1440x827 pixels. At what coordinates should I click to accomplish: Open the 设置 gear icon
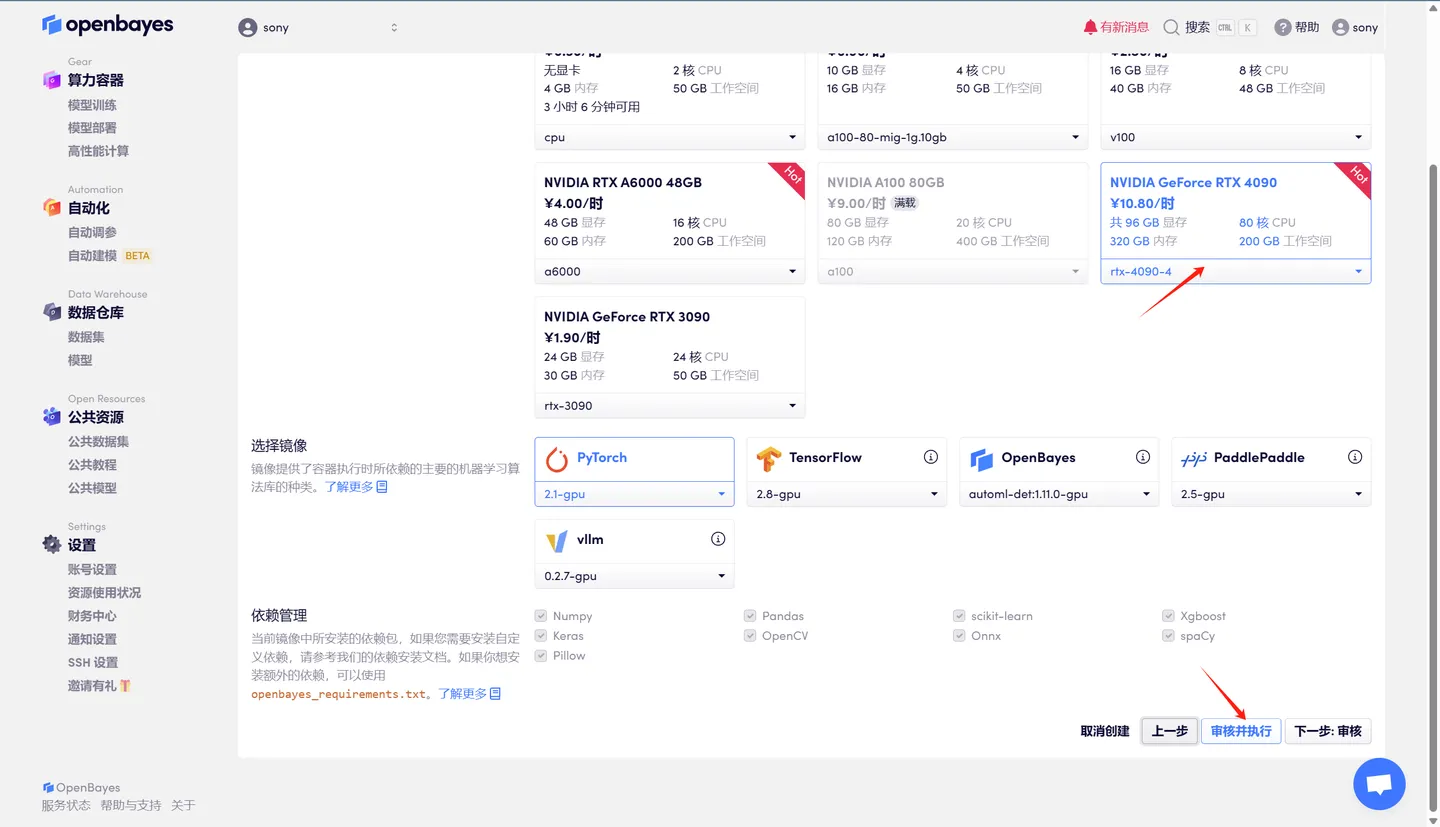point(52,544)
